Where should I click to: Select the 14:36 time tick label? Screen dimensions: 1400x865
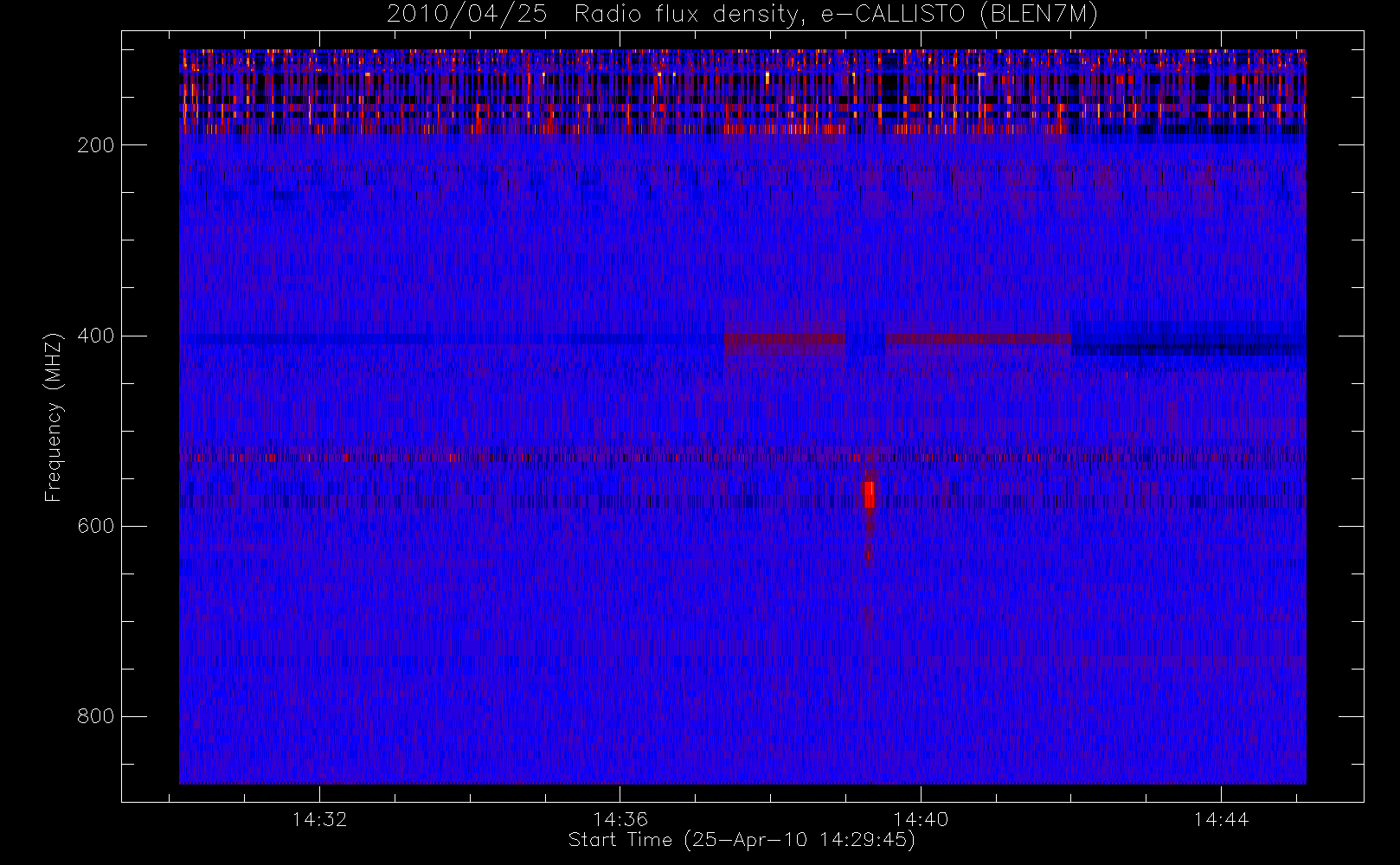click(620, 819)
